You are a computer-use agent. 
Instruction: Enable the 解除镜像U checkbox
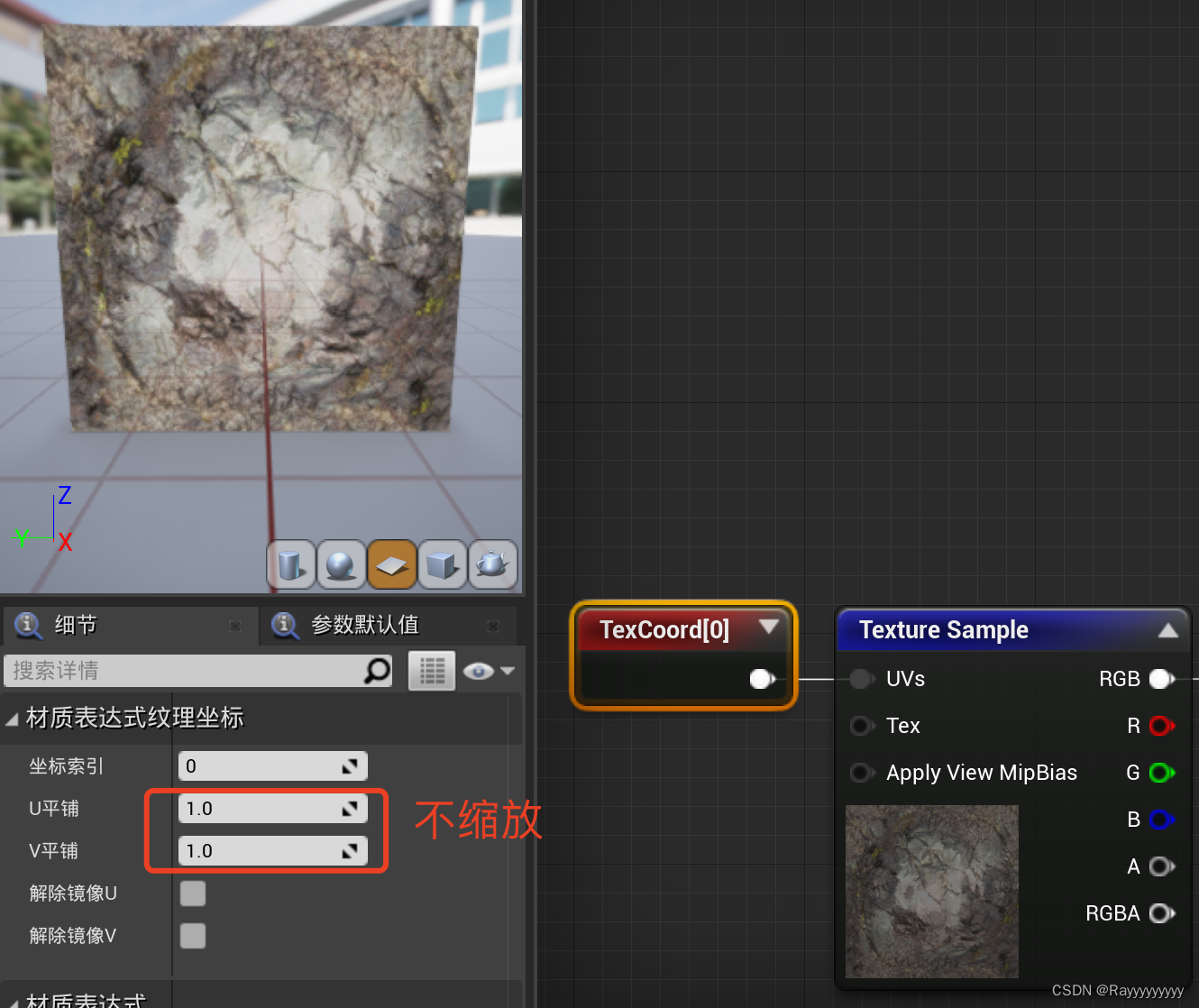pyautogui.click(x=193, y=893)
